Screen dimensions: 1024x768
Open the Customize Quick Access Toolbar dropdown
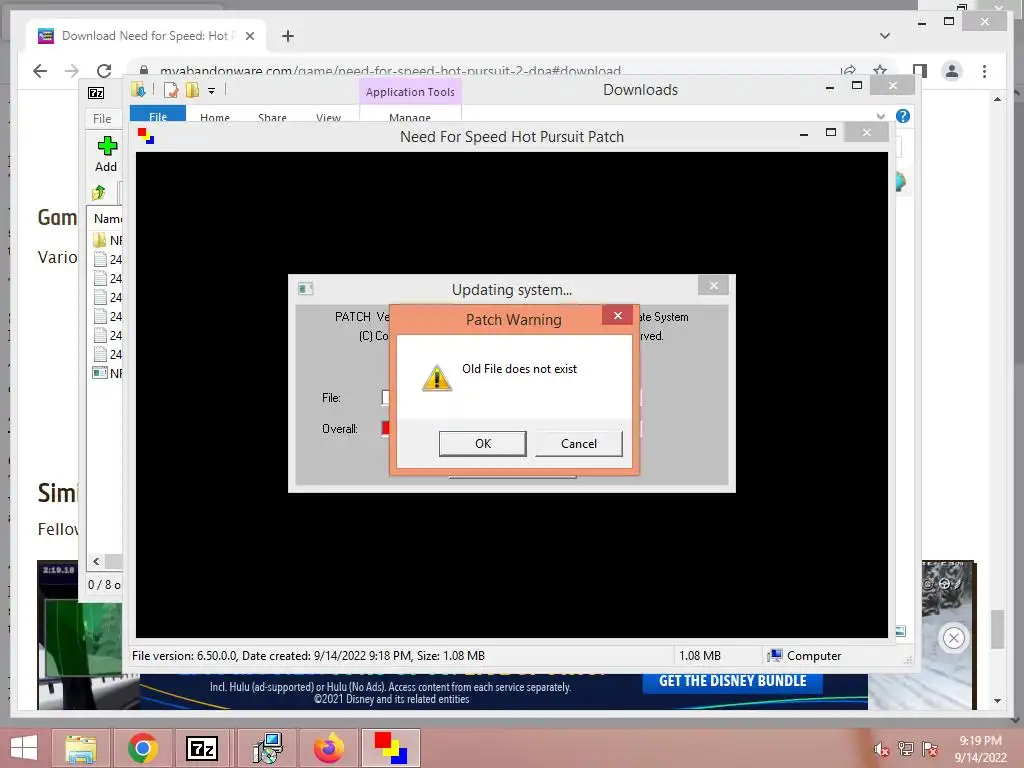212,91
